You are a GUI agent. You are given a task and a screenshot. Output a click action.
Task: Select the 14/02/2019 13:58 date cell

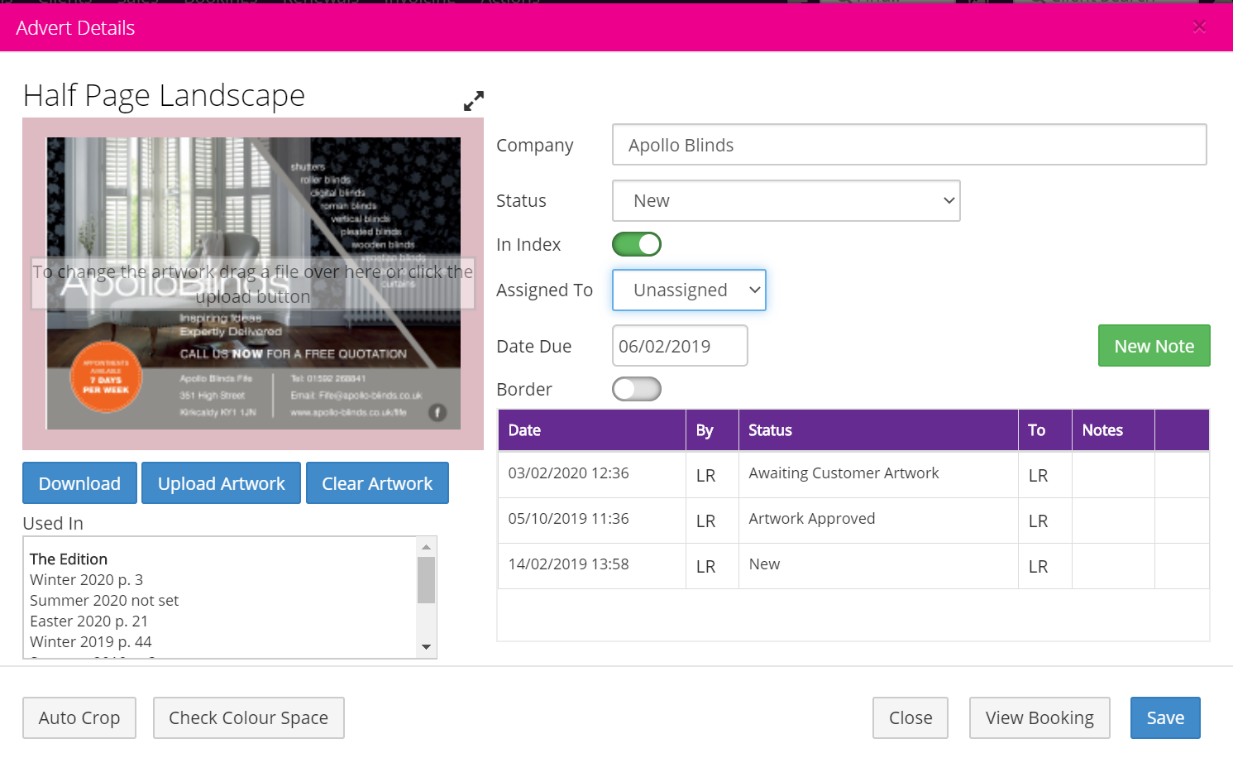pos(592,566)
